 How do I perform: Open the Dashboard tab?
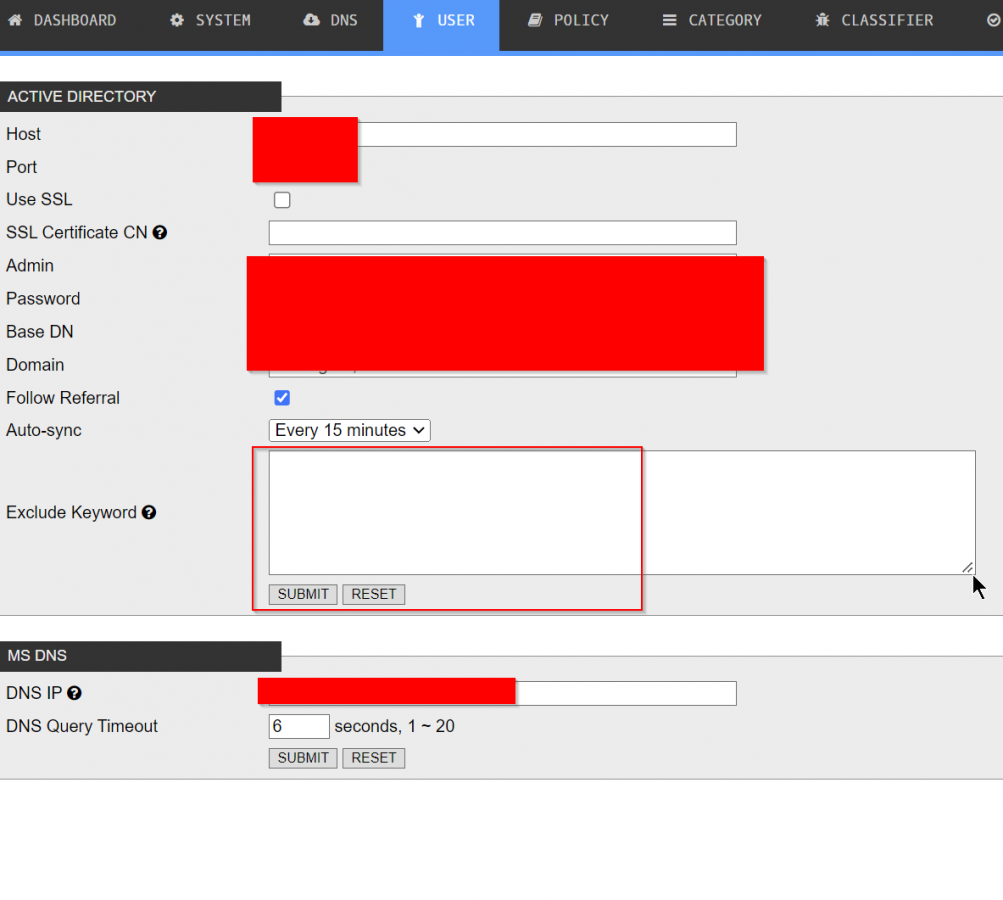pyautogui.click(x=62, y=20)
